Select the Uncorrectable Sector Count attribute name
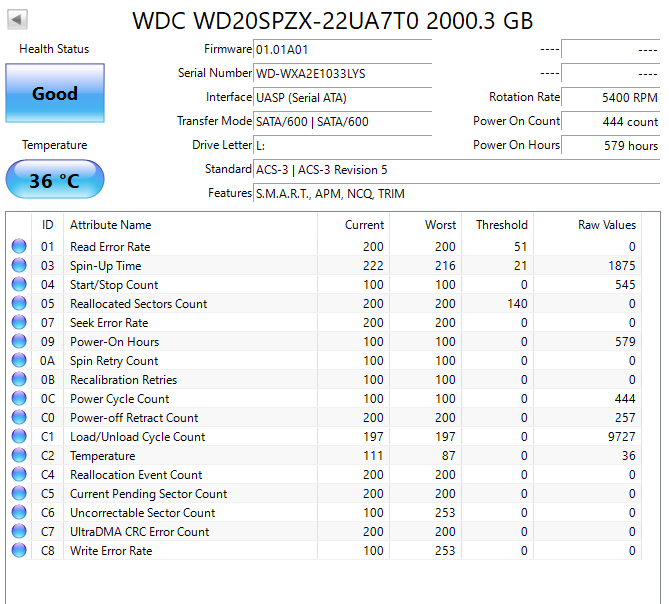Viewport: 669px width, 604px height. click(x=143, y=513)
